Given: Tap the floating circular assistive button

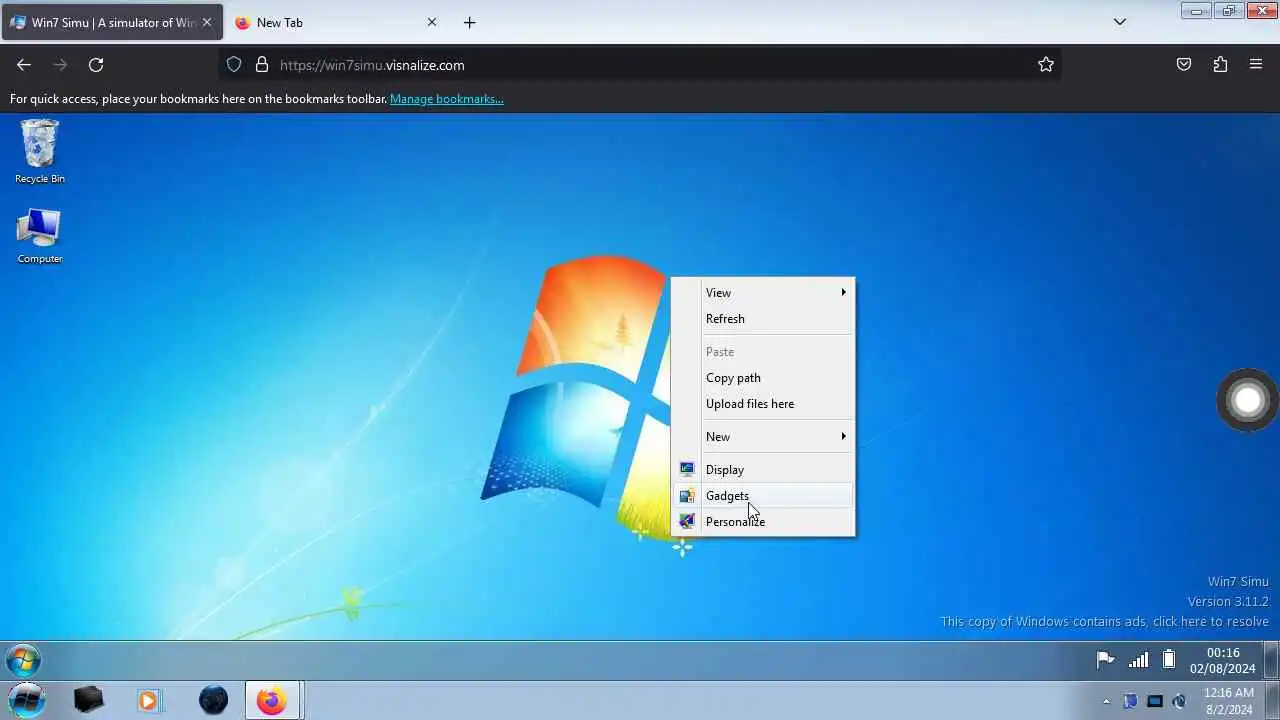Looking at the screenshot, I should point(1247,400).
